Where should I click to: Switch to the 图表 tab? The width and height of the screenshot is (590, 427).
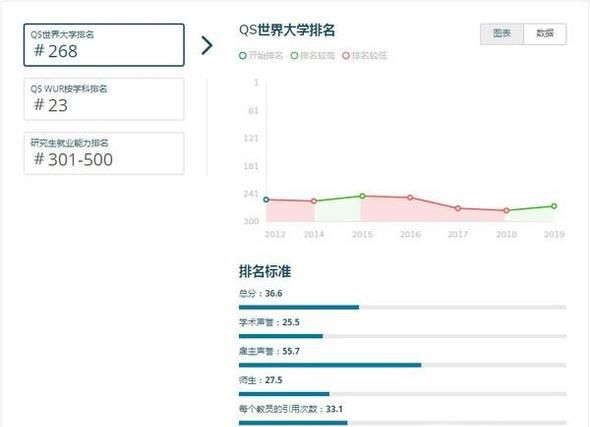point(502,34)
